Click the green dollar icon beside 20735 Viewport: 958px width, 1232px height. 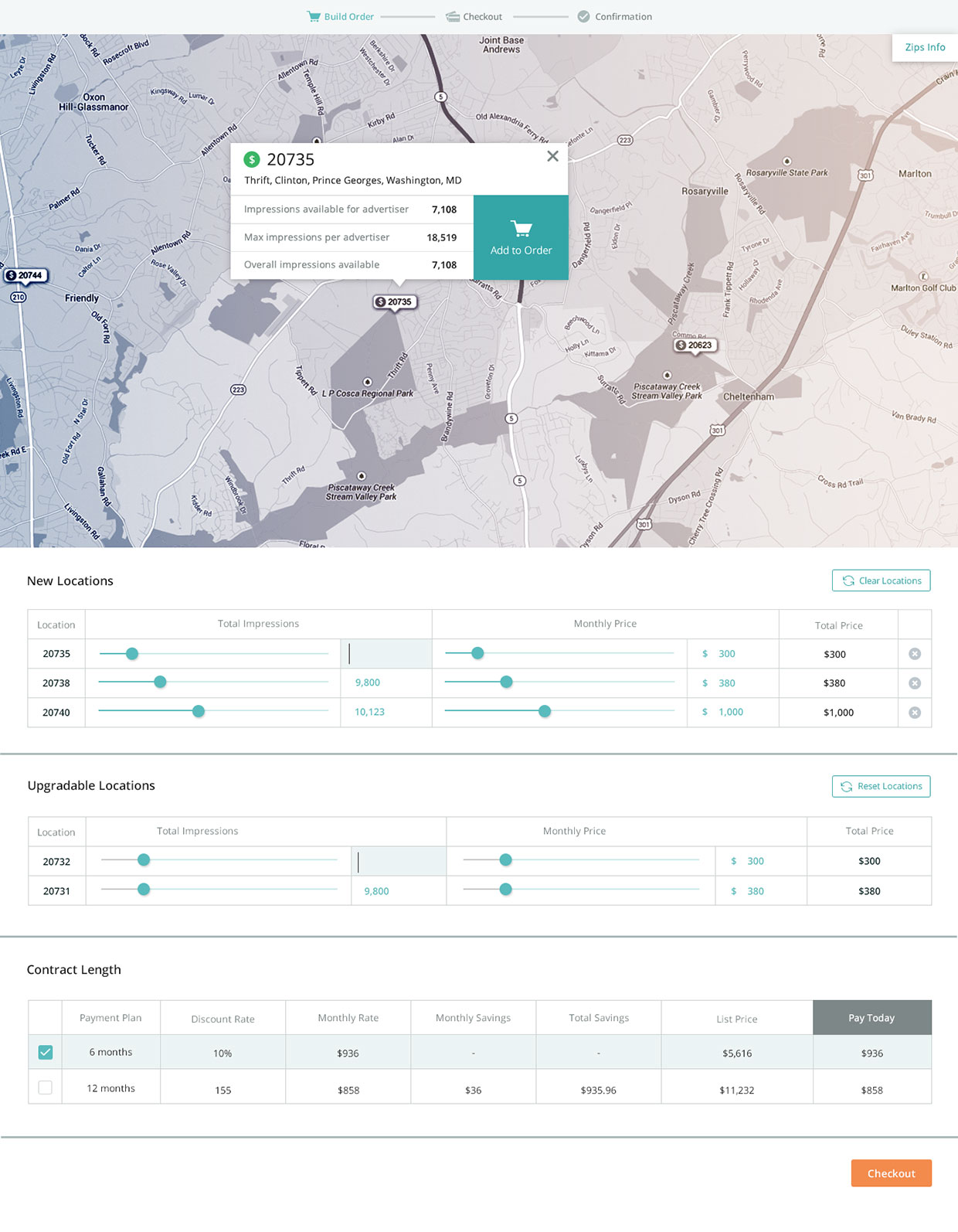coord(252,160)
